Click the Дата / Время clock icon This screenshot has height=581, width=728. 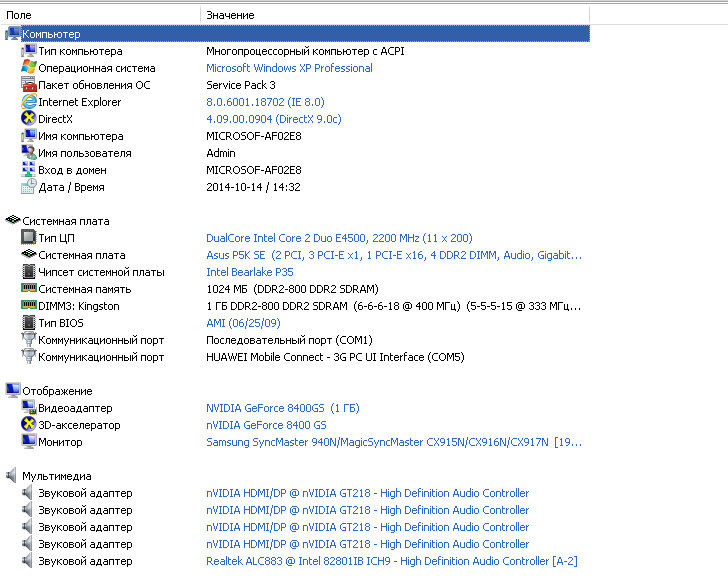click(x=29, y=187)
